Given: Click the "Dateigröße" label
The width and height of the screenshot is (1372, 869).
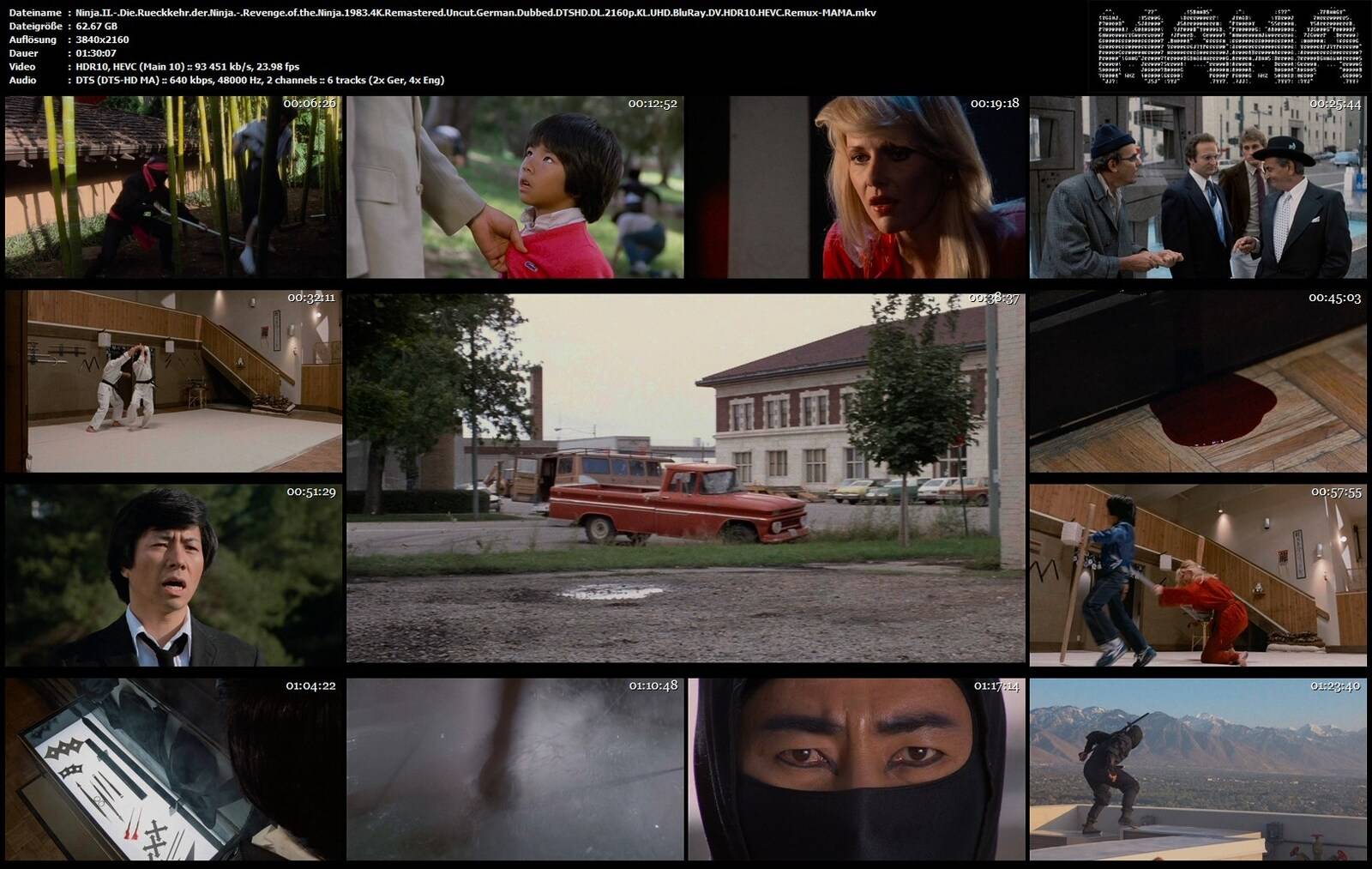Looking at the screenshot, I should pos(34,27).
